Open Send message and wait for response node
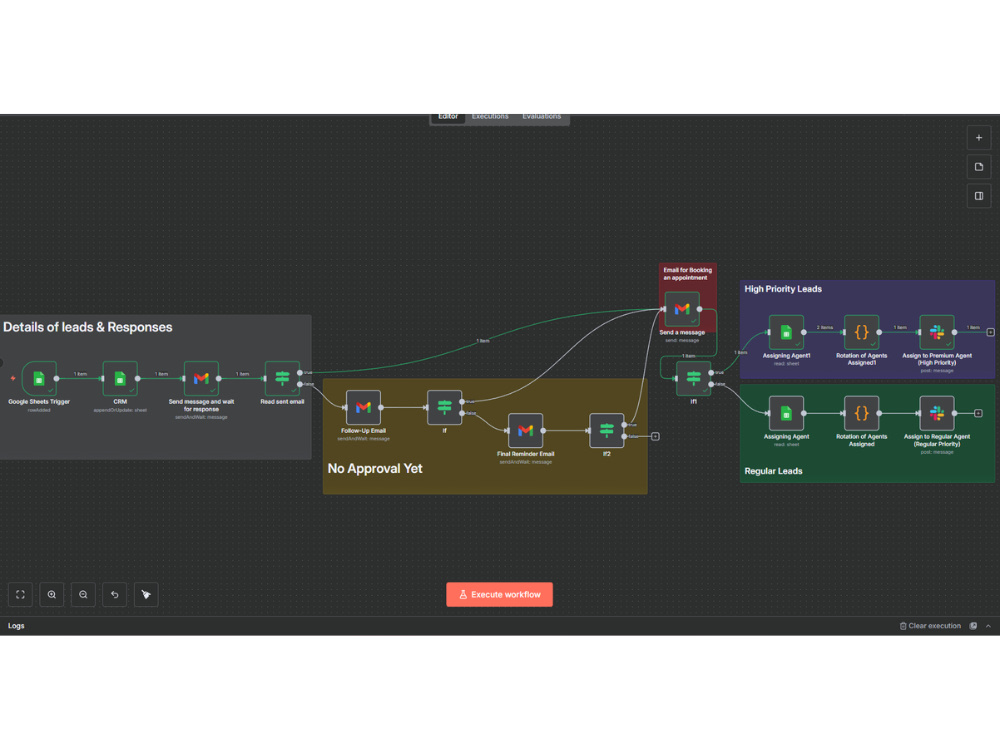Image resolution: width=1000 pixels, height=750 pixels. coord(201,378)
